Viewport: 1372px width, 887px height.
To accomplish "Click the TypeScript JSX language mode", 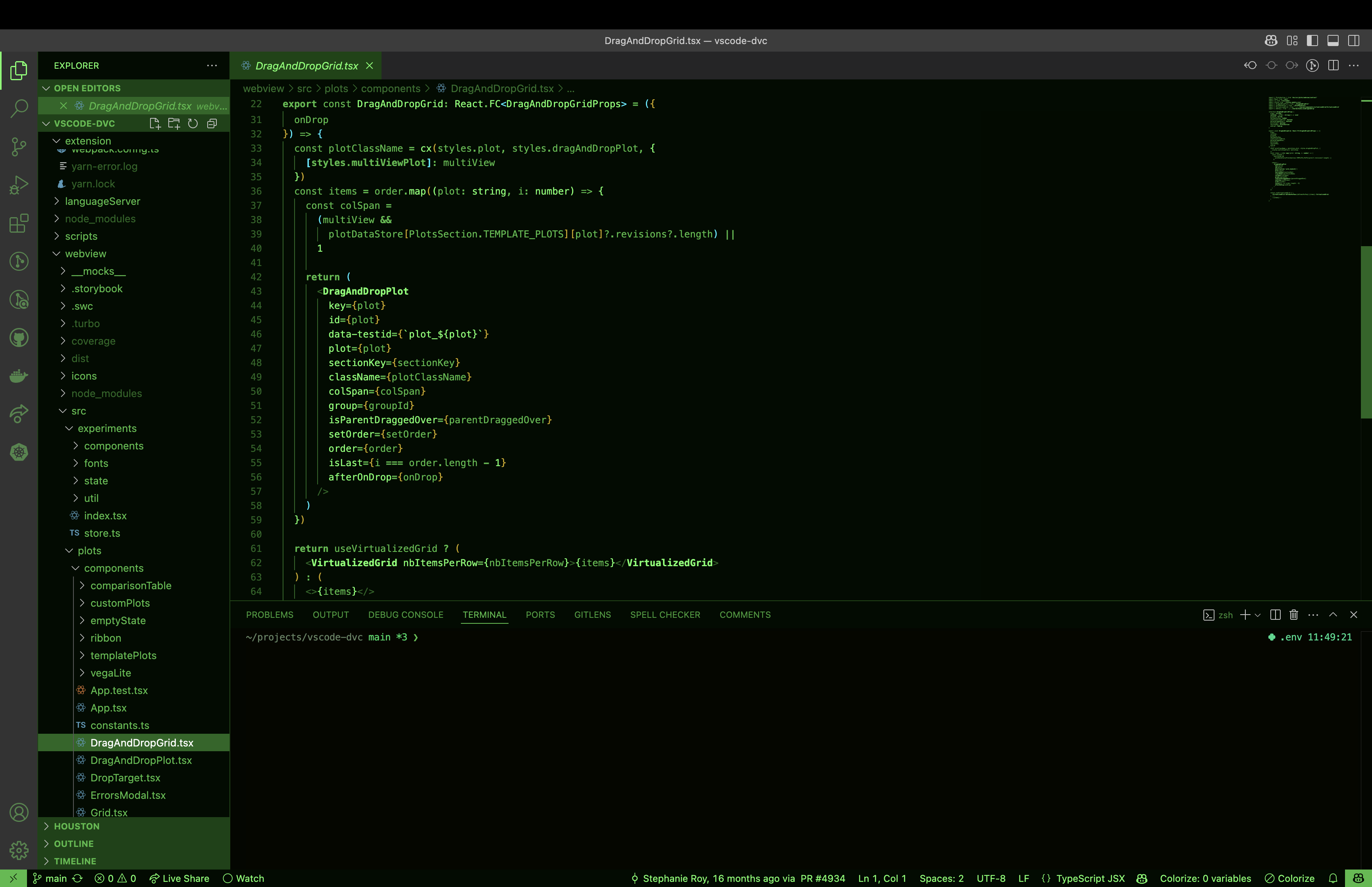I will click(x=1090, y=878).
